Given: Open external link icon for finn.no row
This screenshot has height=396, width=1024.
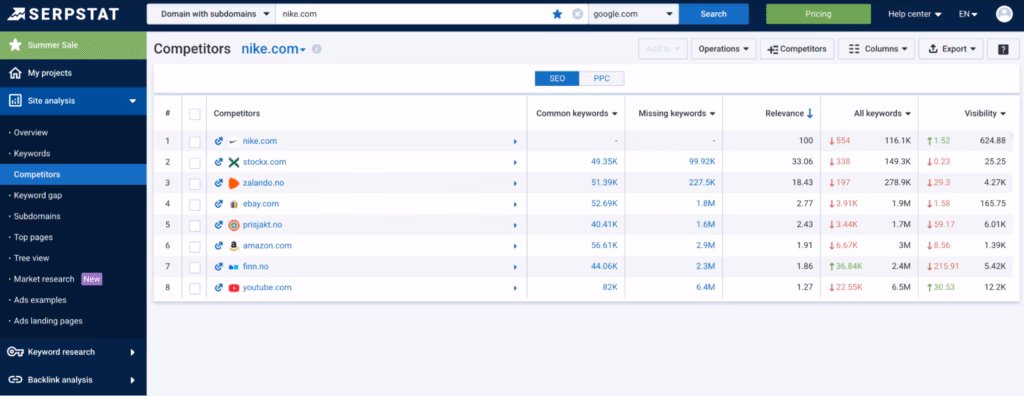Looking at the screenshot, I should [x=219, y=267].
